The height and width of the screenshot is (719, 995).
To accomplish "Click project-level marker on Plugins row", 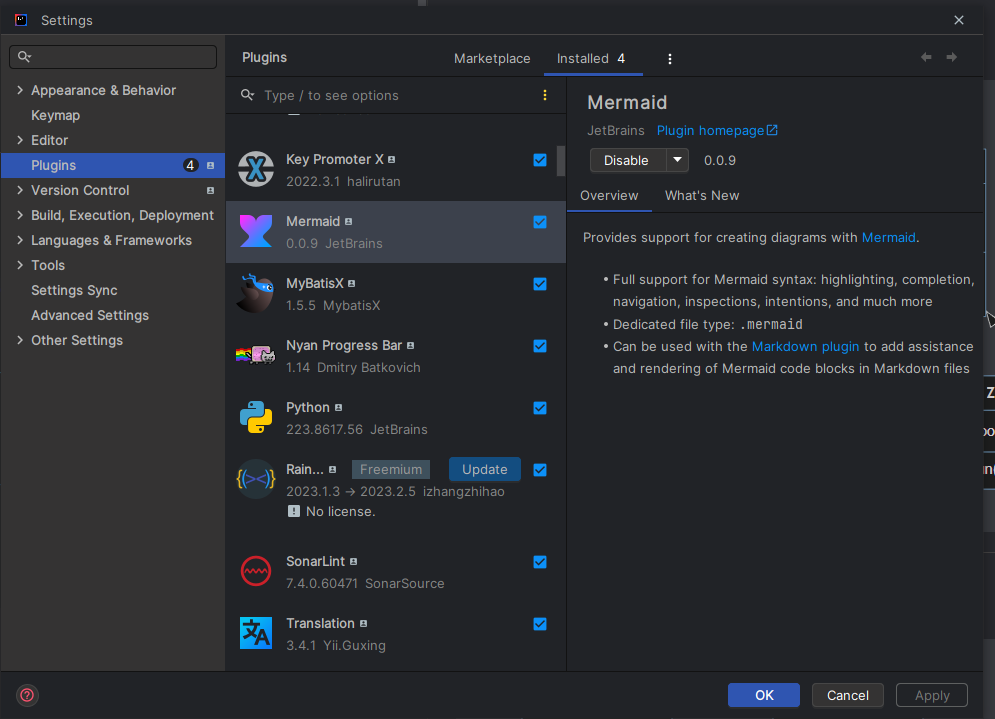I will 210,166.
